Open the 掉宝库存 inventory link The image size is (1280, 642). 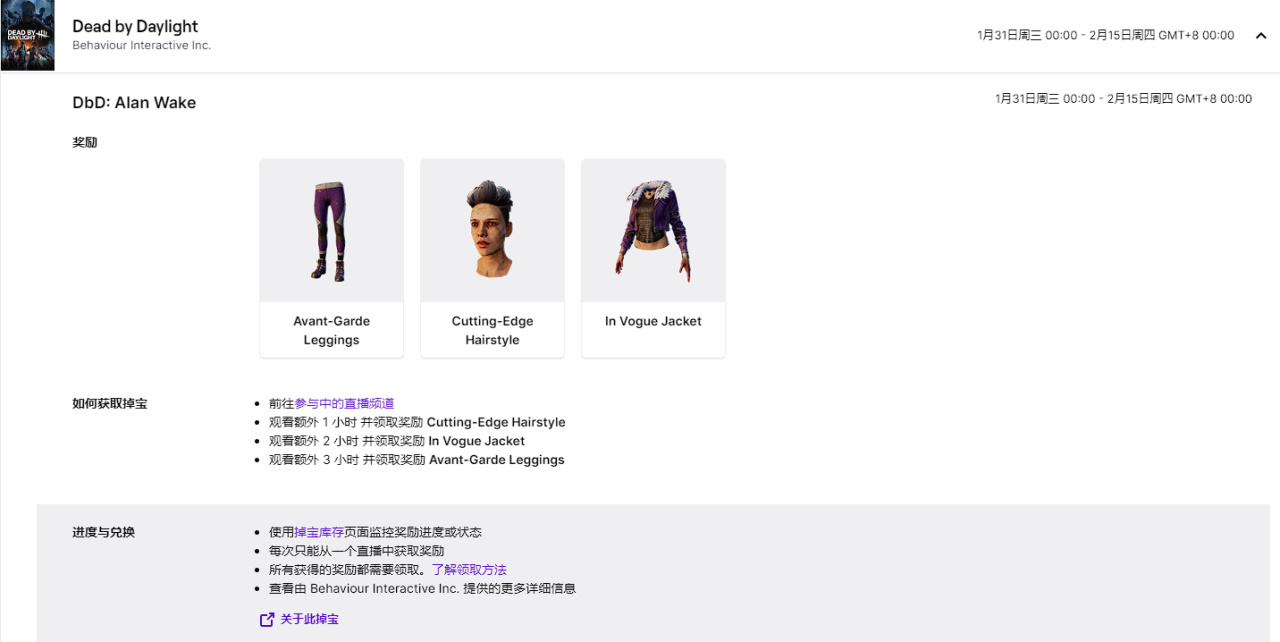point(319,532)
